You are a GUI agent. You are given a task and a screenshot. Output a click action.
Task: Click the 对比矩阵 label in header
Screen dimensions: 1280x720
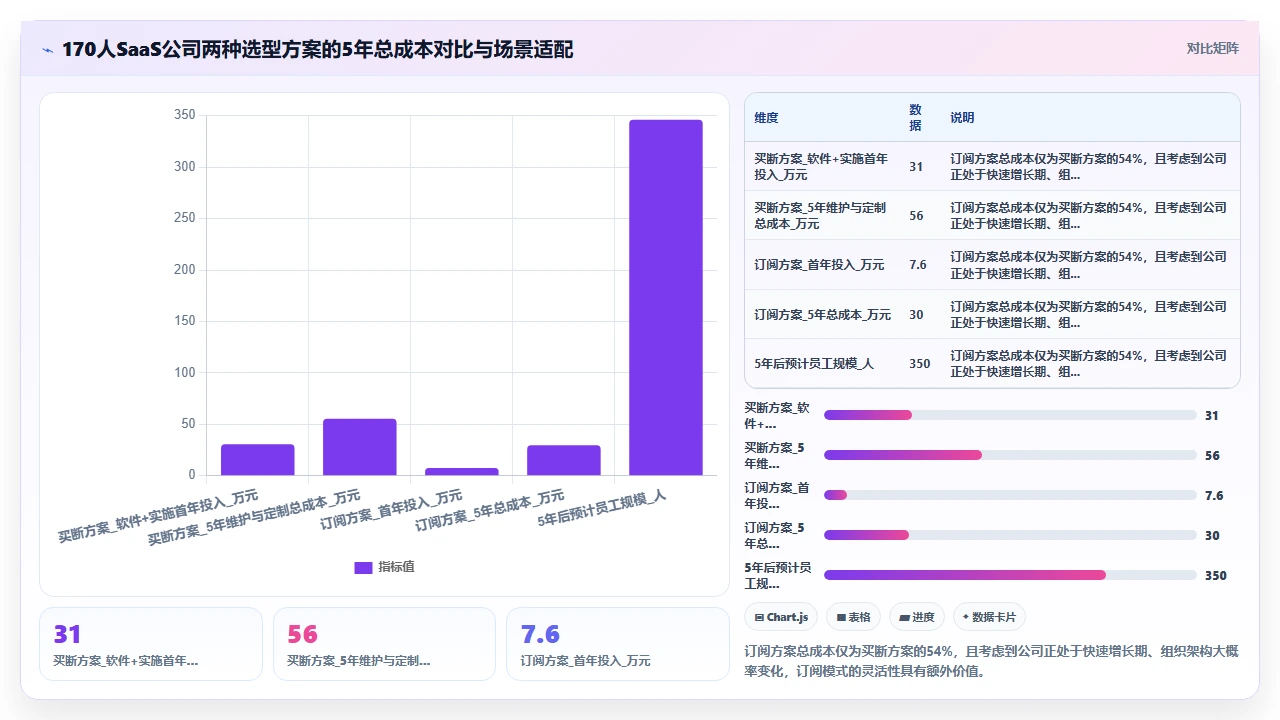1212,49
